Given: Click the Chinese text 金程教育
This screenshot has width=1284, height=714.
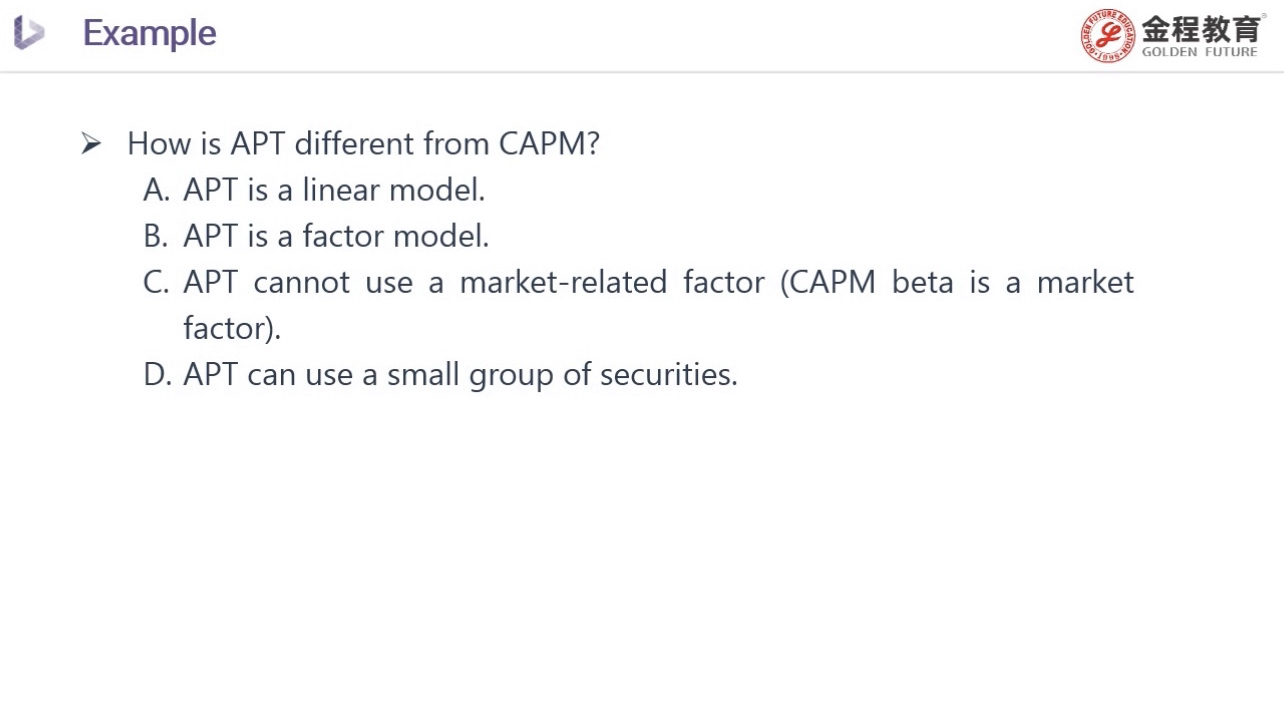Looking at the screenshot, I should click(1199, 28).
